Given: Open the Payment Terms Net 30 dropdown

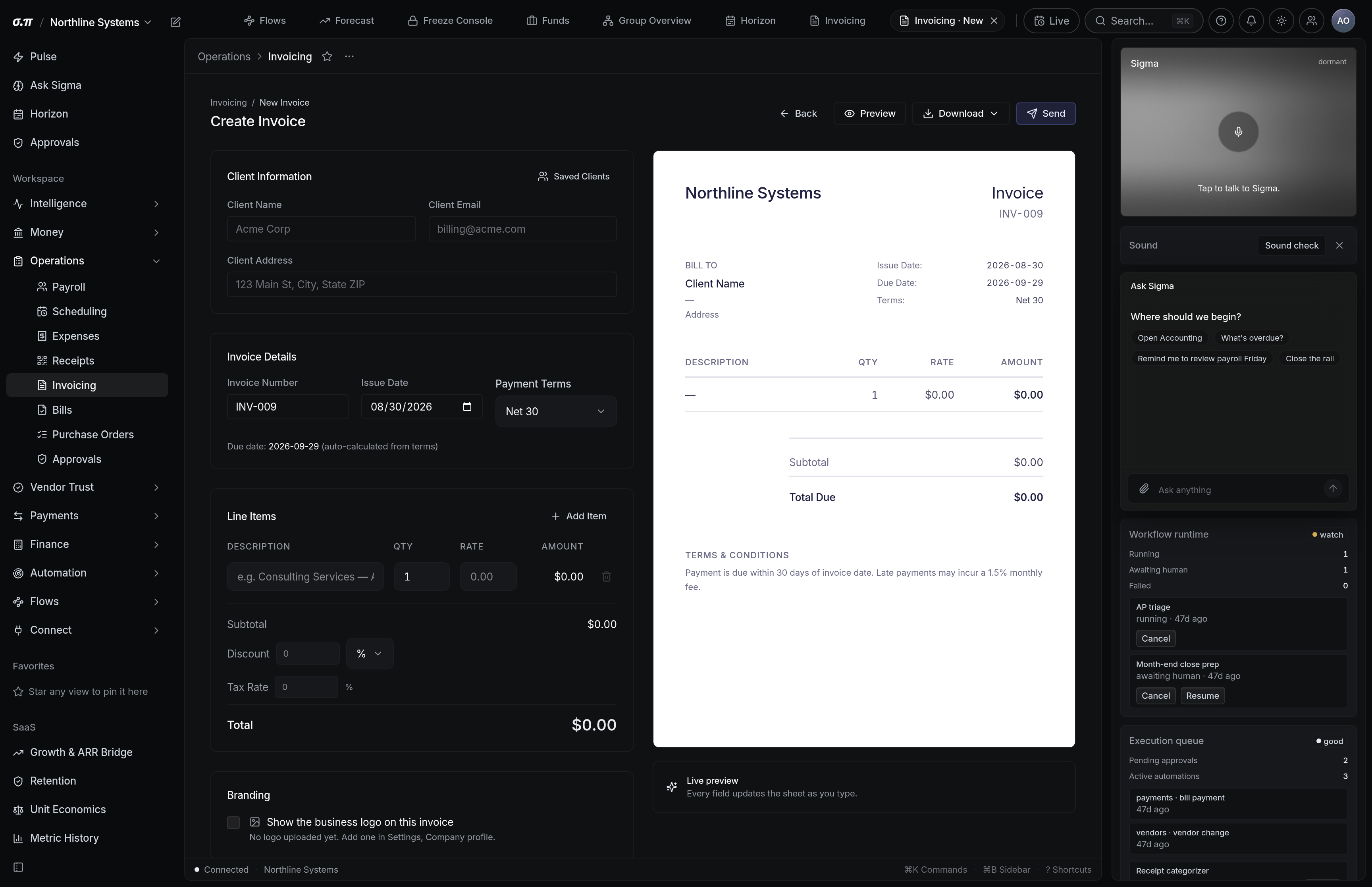Looking at the screenshot, I should 556,411.
